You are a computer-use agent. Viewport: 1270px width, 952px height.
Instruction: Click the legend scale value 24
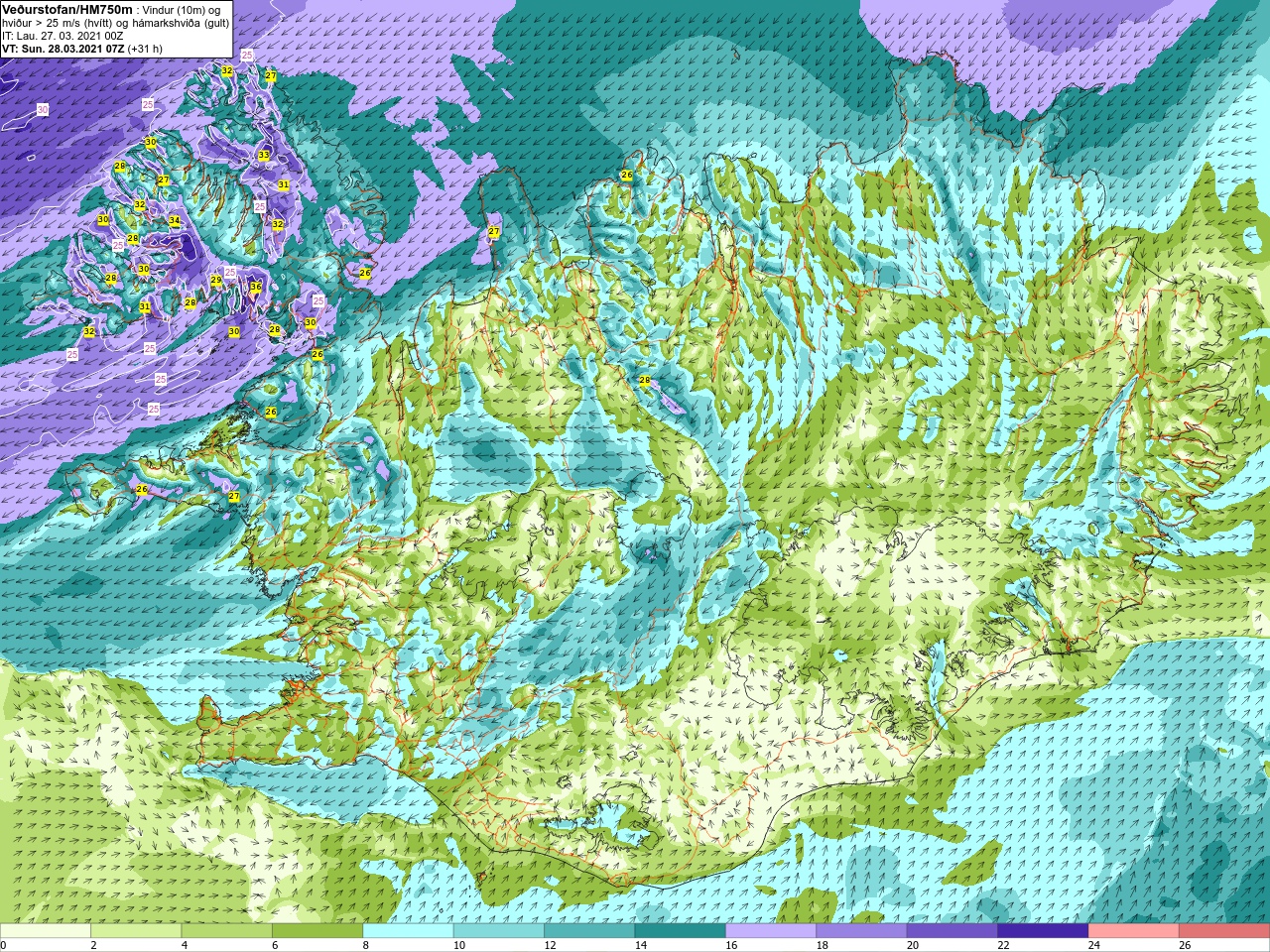[x=1095, y=945]
